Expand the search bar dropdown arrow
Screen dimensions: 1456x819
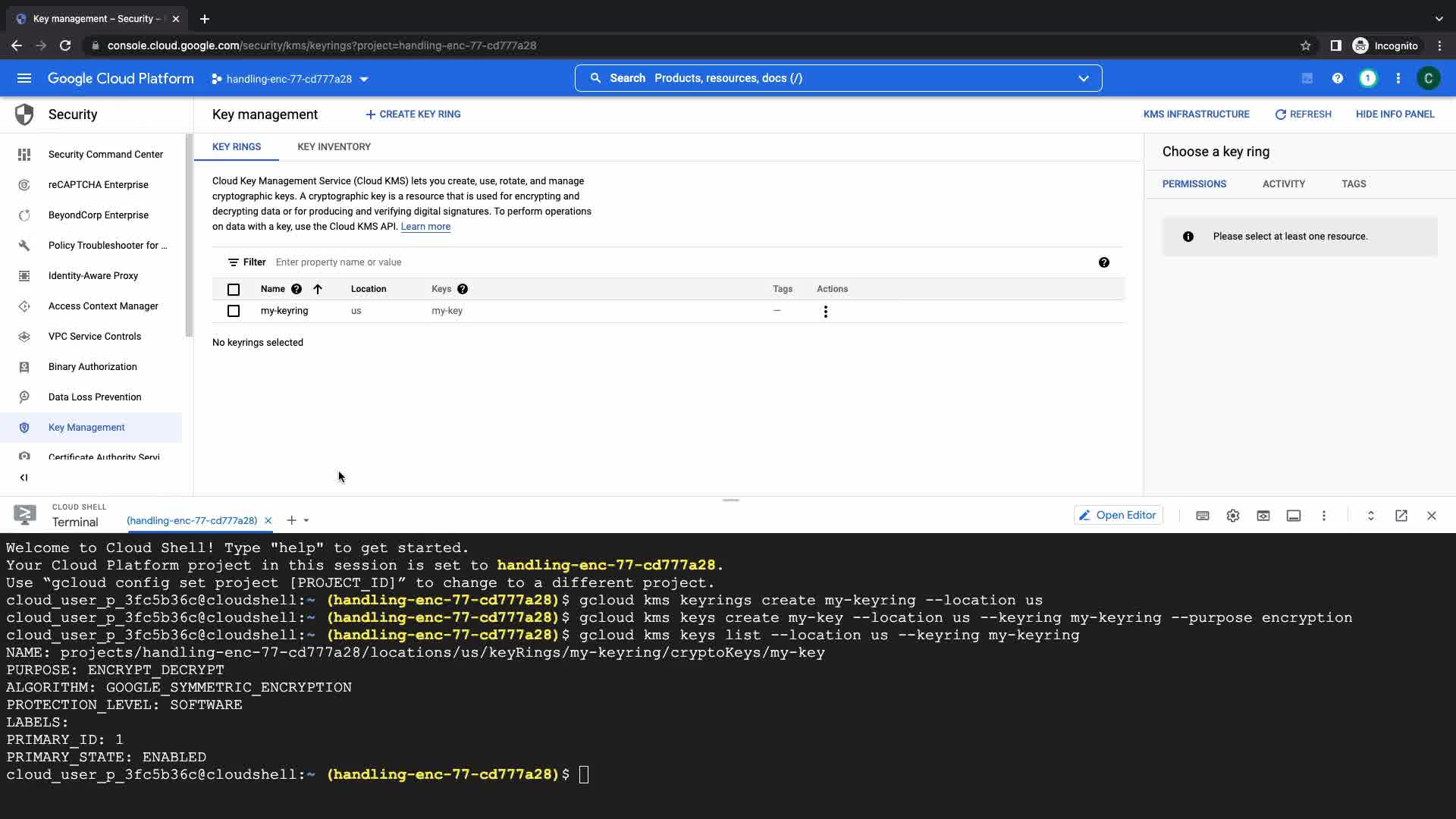[x=1084, y=78]
